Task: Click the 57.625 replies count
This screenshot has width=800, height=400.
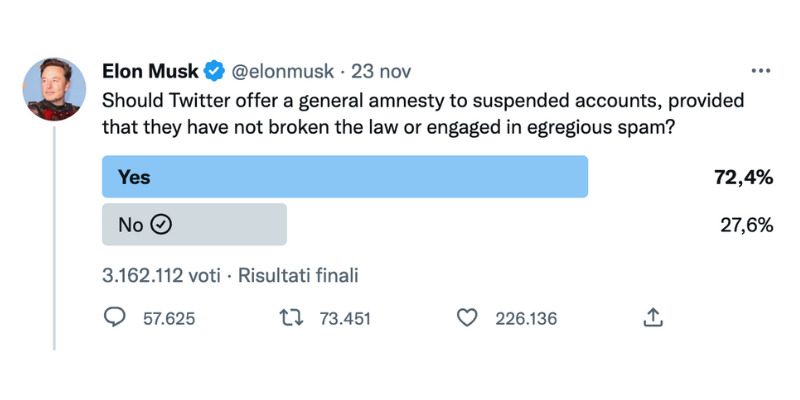Action: tap(169, 319)
